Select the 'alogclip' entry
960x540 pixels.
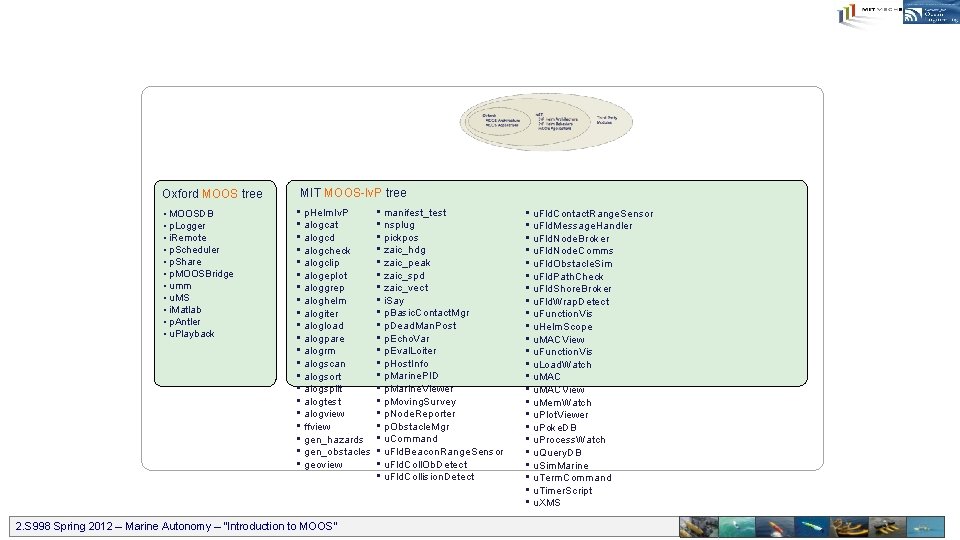[x=322, y=263]
